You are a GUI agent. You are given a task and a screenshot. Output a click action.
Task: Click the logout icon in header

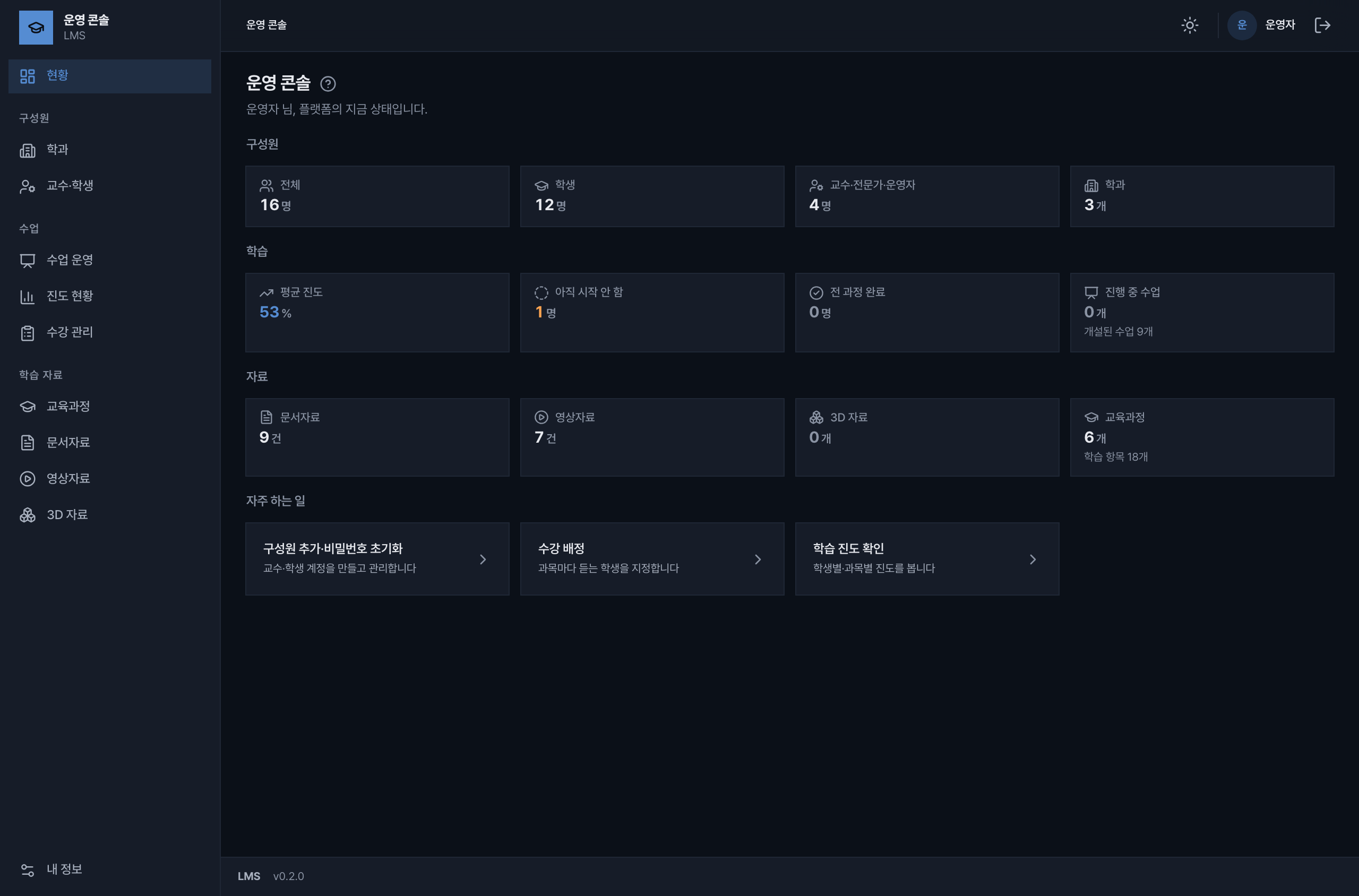1322,25
